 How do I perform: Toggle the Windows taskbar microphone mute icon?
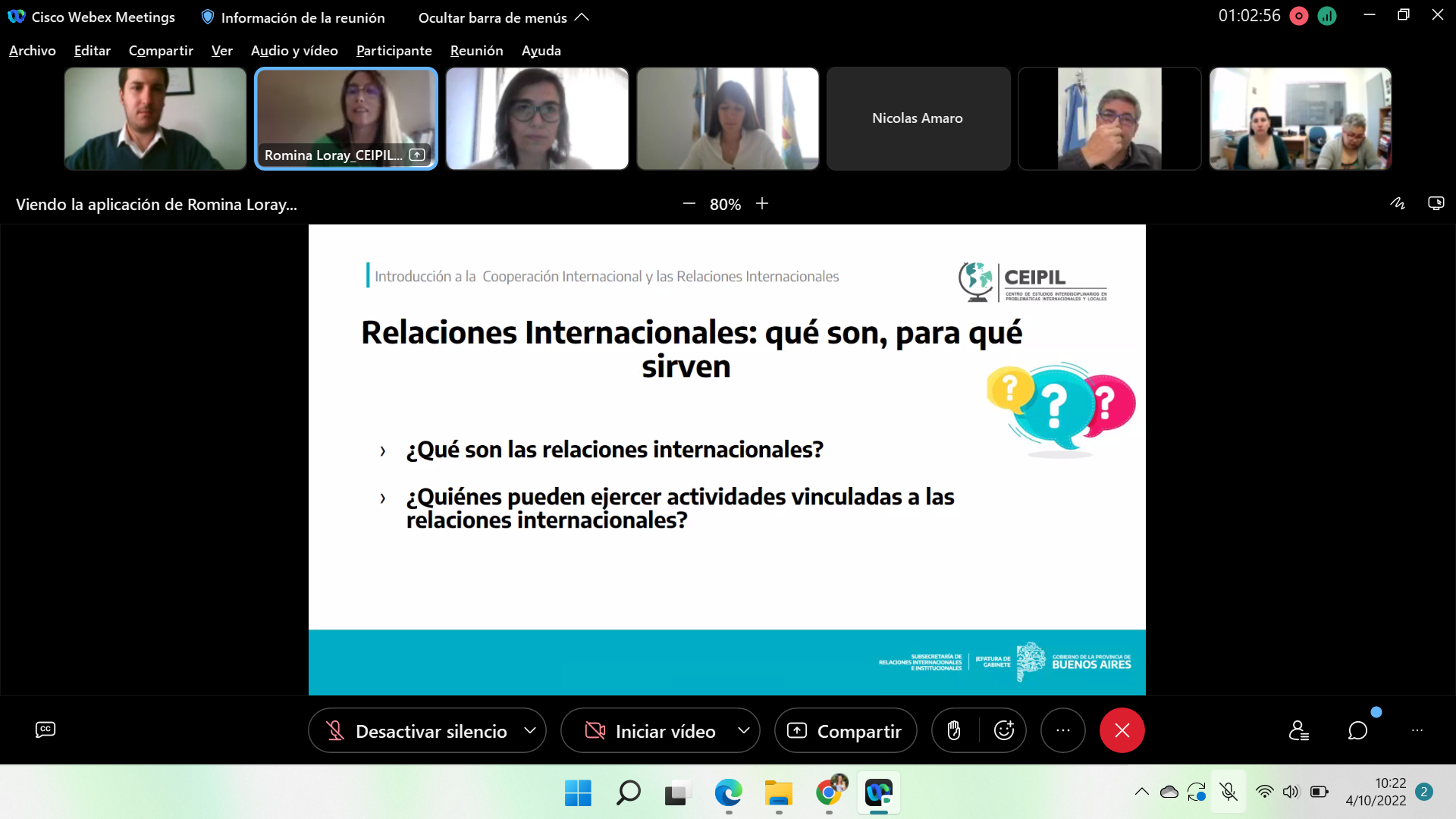point(1228,792)
